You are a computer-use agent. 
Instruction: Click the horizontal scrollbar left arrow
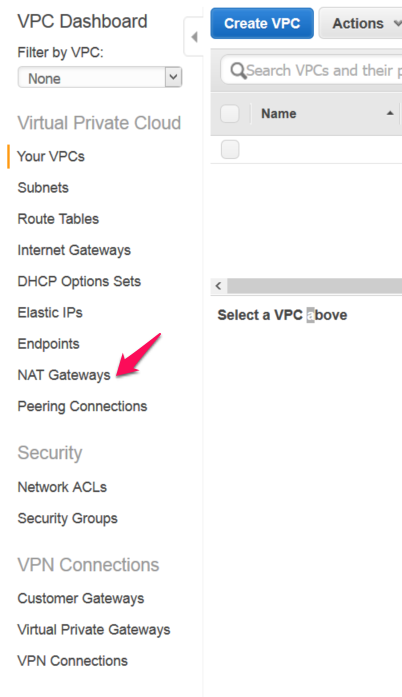pyautogui.click(x=218, y=286)
